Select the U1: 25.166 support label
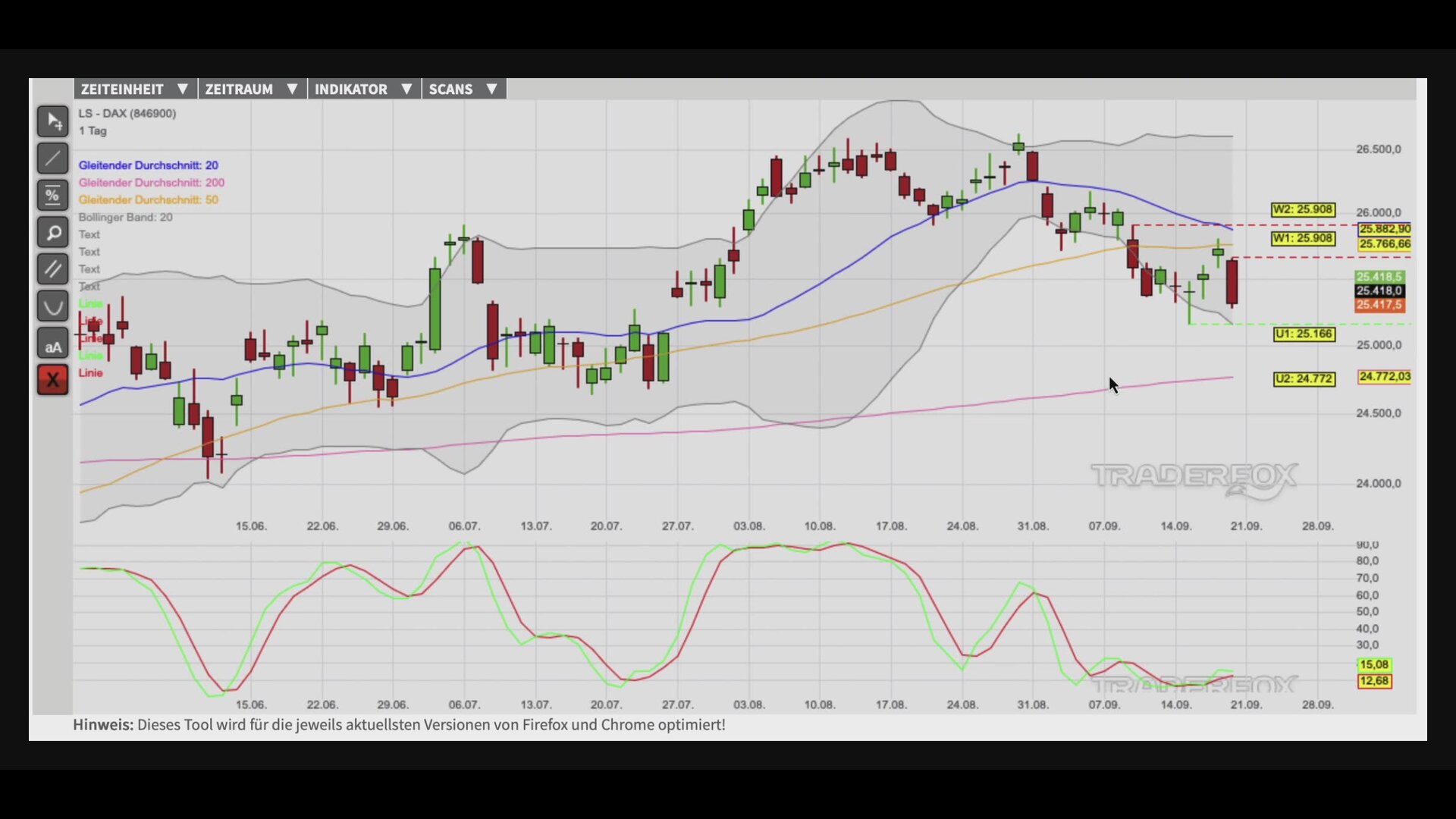Viewport: 1456px width, 819px height. [1304, 334]
